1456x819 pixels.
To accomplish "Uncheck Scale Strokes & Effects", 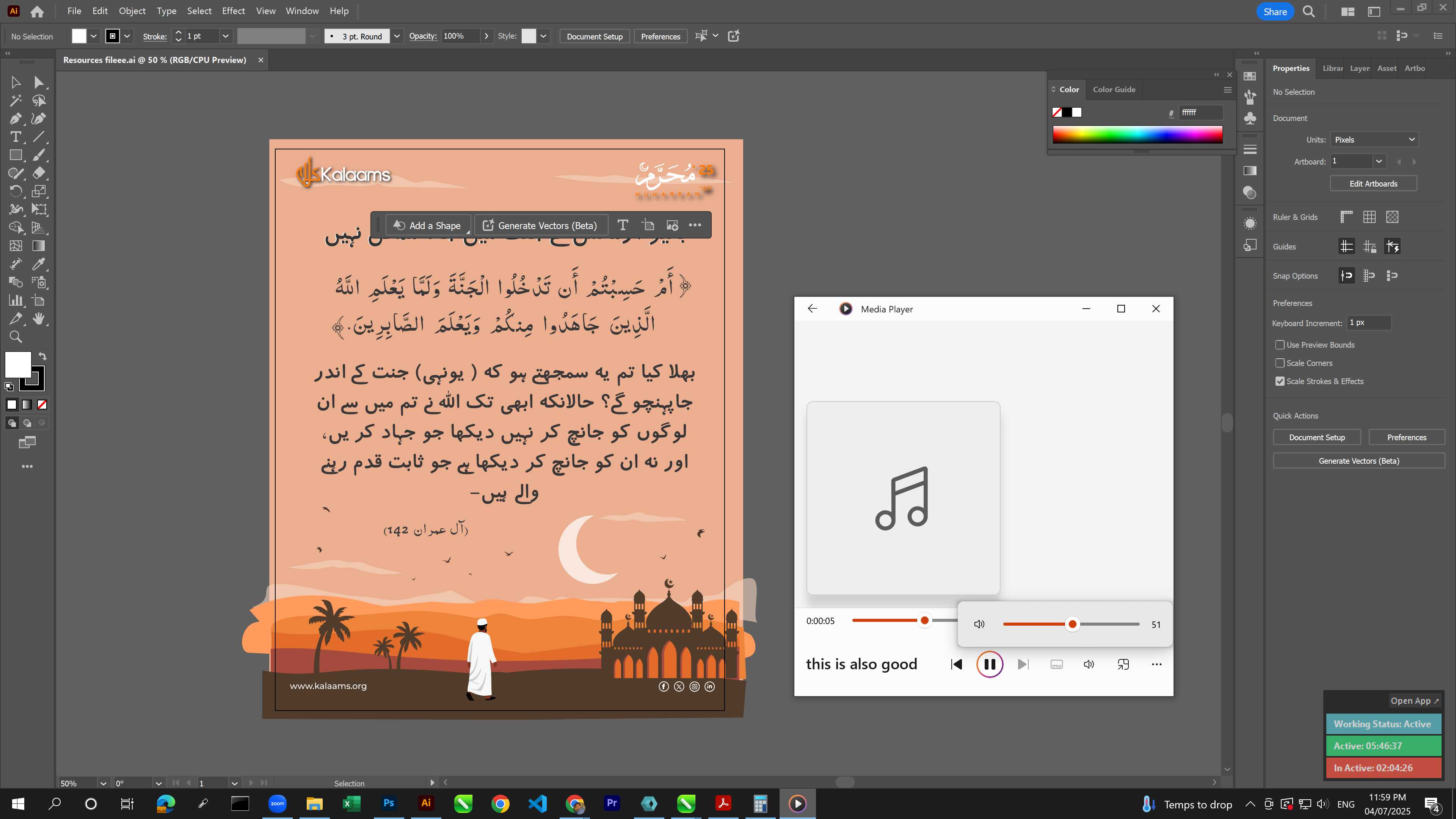I will [x=1280, y=381].
